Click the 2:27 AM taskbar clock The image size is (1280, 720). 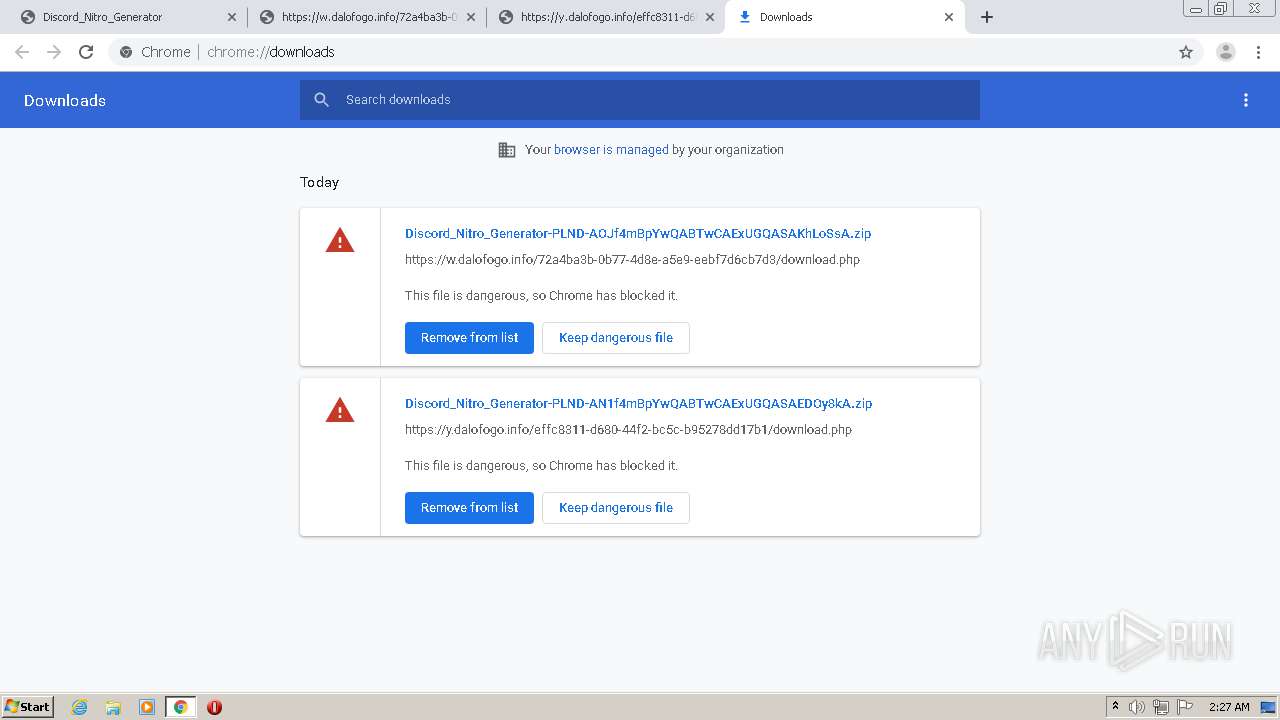pyautogui.click(x=1229, y=707)
